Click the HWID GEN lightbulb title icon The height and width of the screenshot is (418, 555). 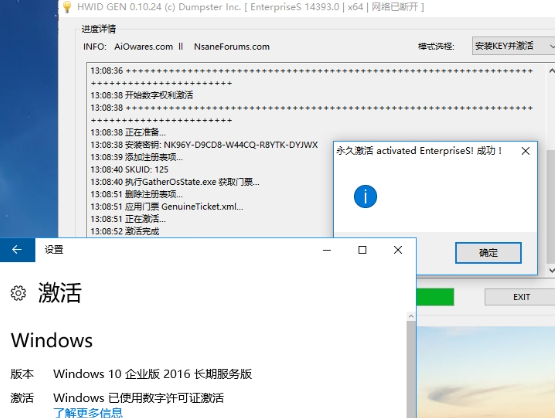(x=67, y=7)
